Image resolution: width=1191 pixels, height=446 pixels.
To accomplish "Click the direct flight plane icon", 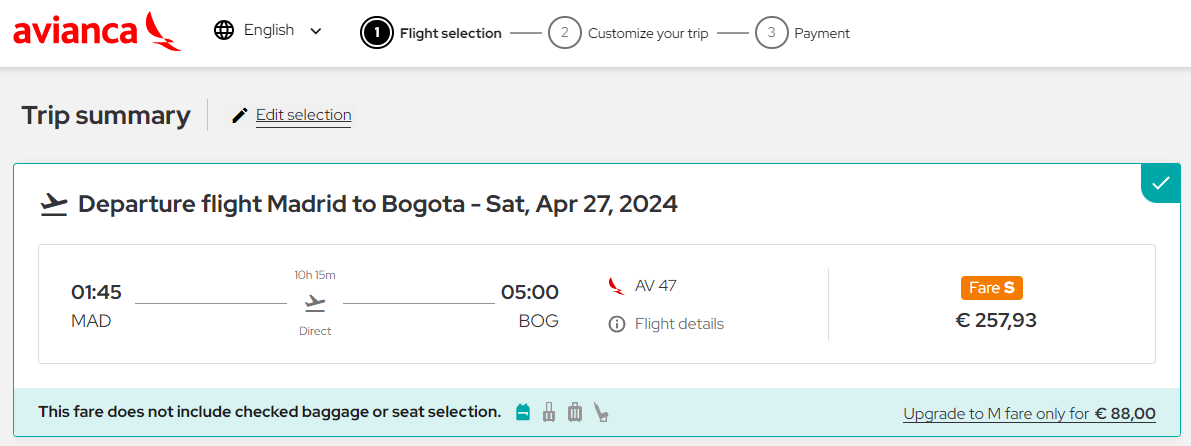I will [x=315, y=303].
